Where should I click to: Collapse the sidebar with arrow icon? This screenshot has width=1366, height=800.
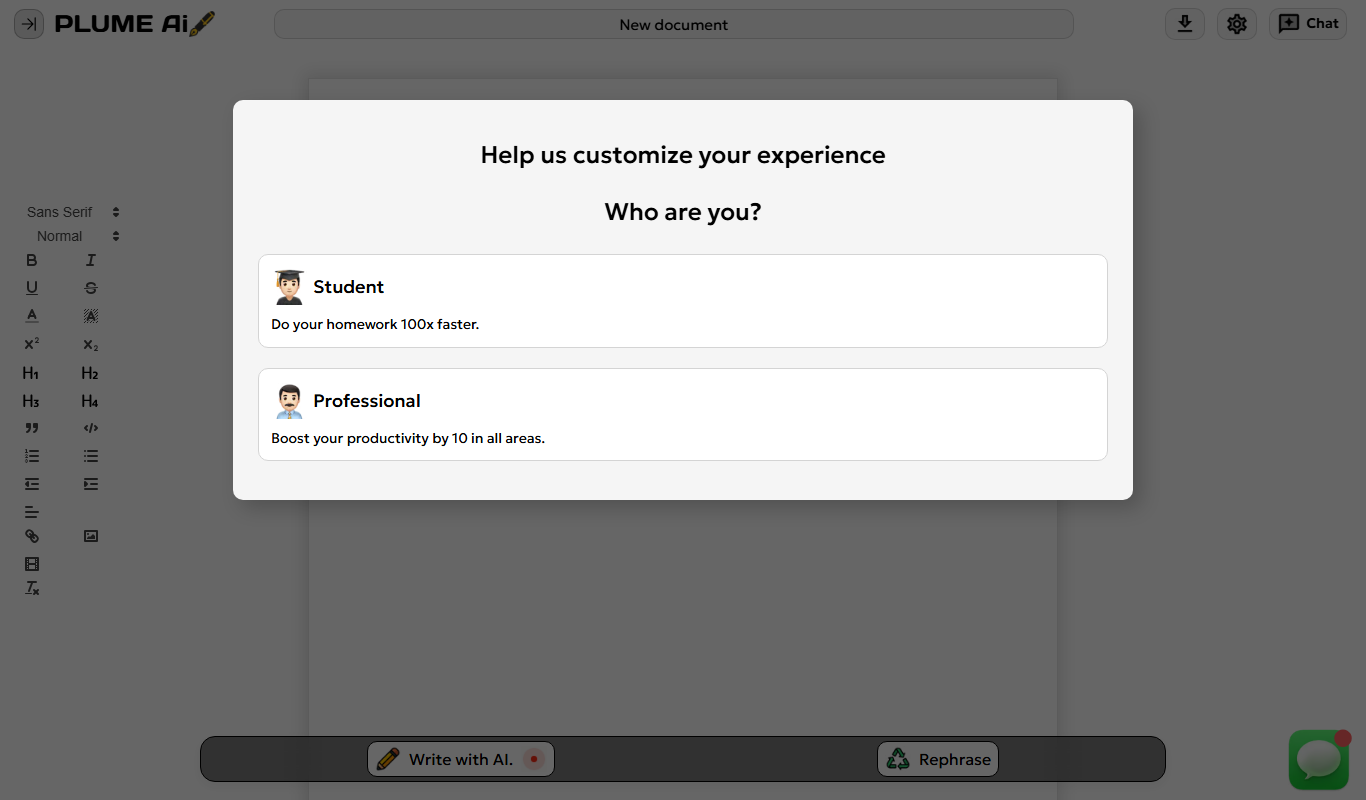pos(28,24)
